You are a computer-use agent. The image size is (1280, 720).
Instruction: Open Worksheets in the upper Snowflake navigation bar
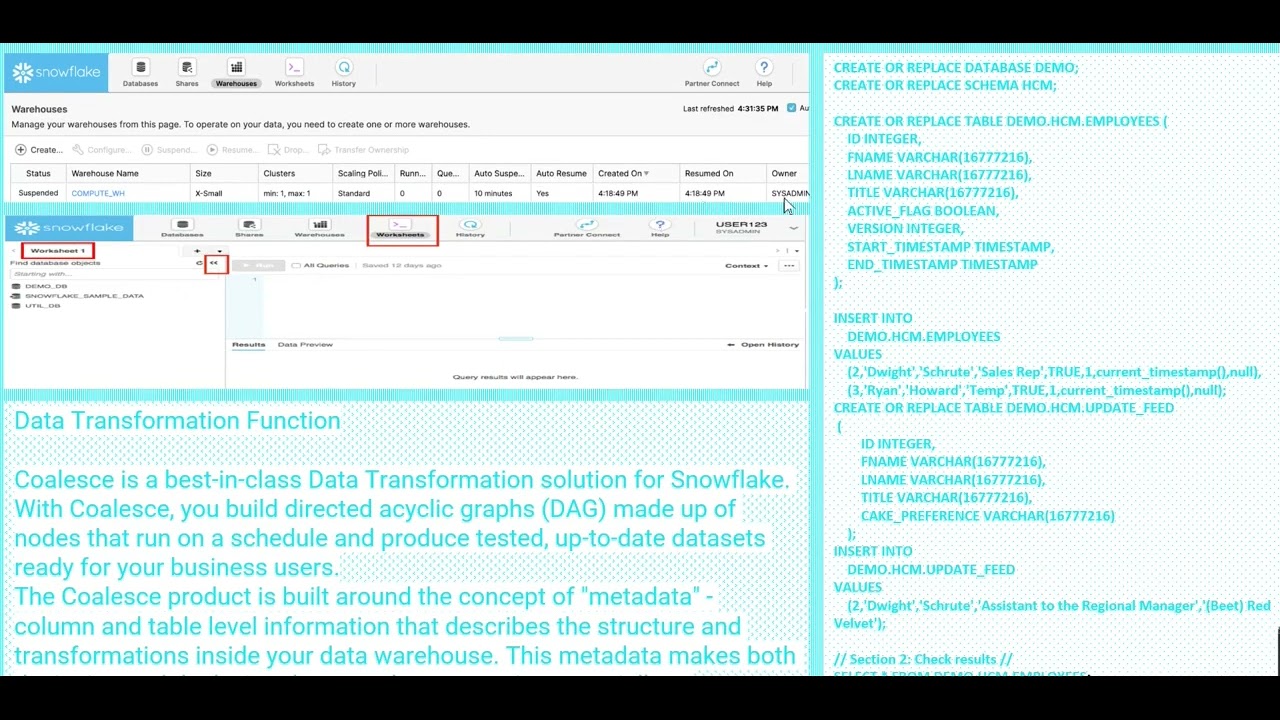point(294,74)
